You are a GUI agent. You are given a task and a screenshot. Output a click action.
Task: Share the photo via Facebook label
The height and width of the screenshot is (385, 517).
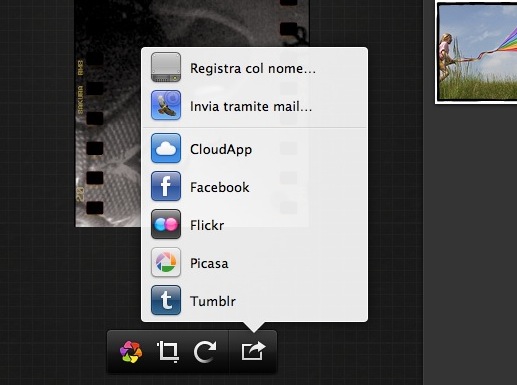220,187
